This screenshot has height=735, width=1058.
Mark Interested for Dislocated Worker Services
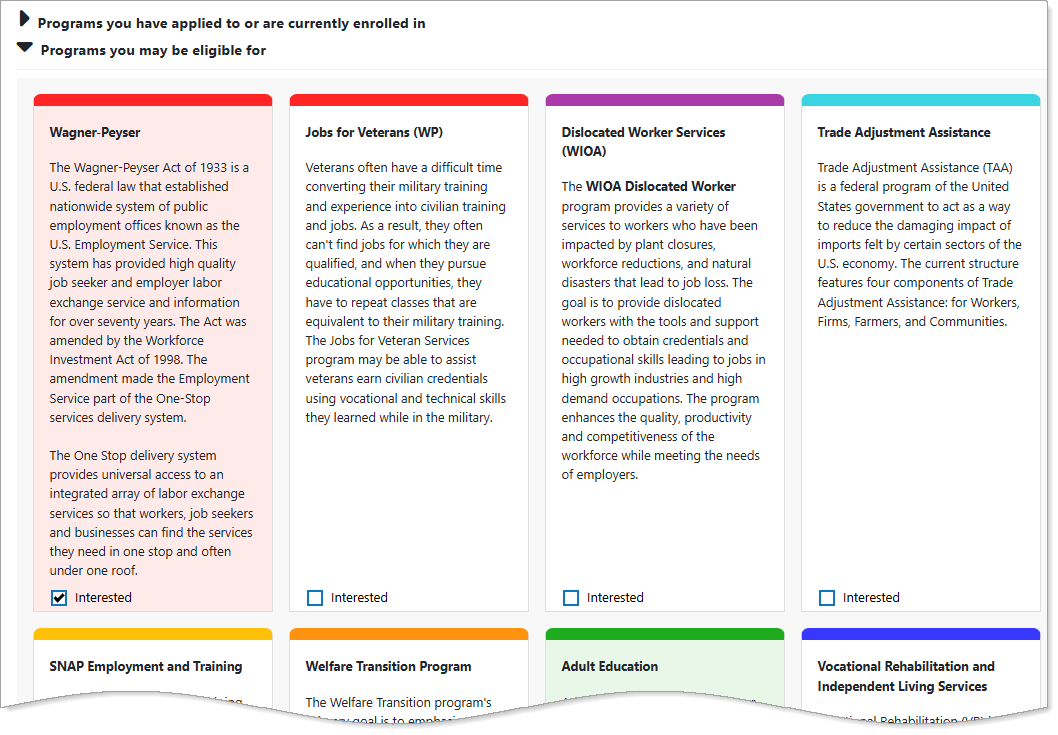[571, 598]
